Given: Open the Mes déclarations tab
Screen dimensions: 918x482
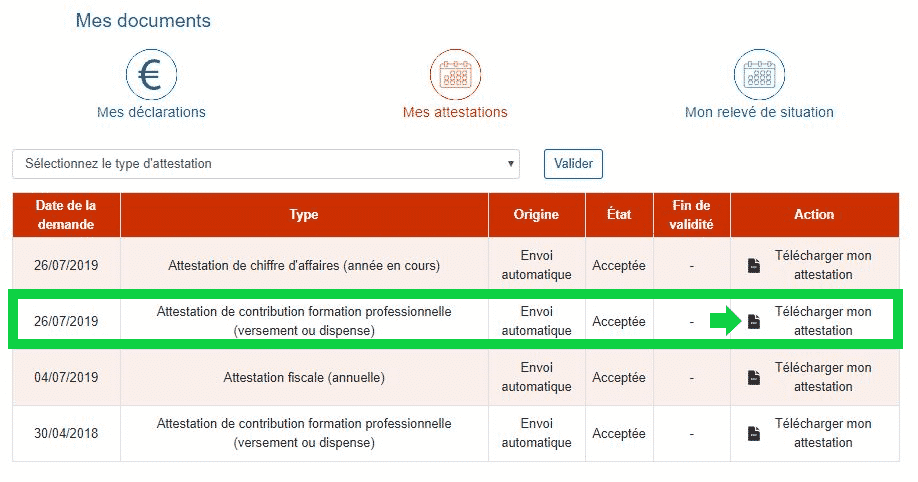Looking at the screenshot, I should click(x=151, y=113).
